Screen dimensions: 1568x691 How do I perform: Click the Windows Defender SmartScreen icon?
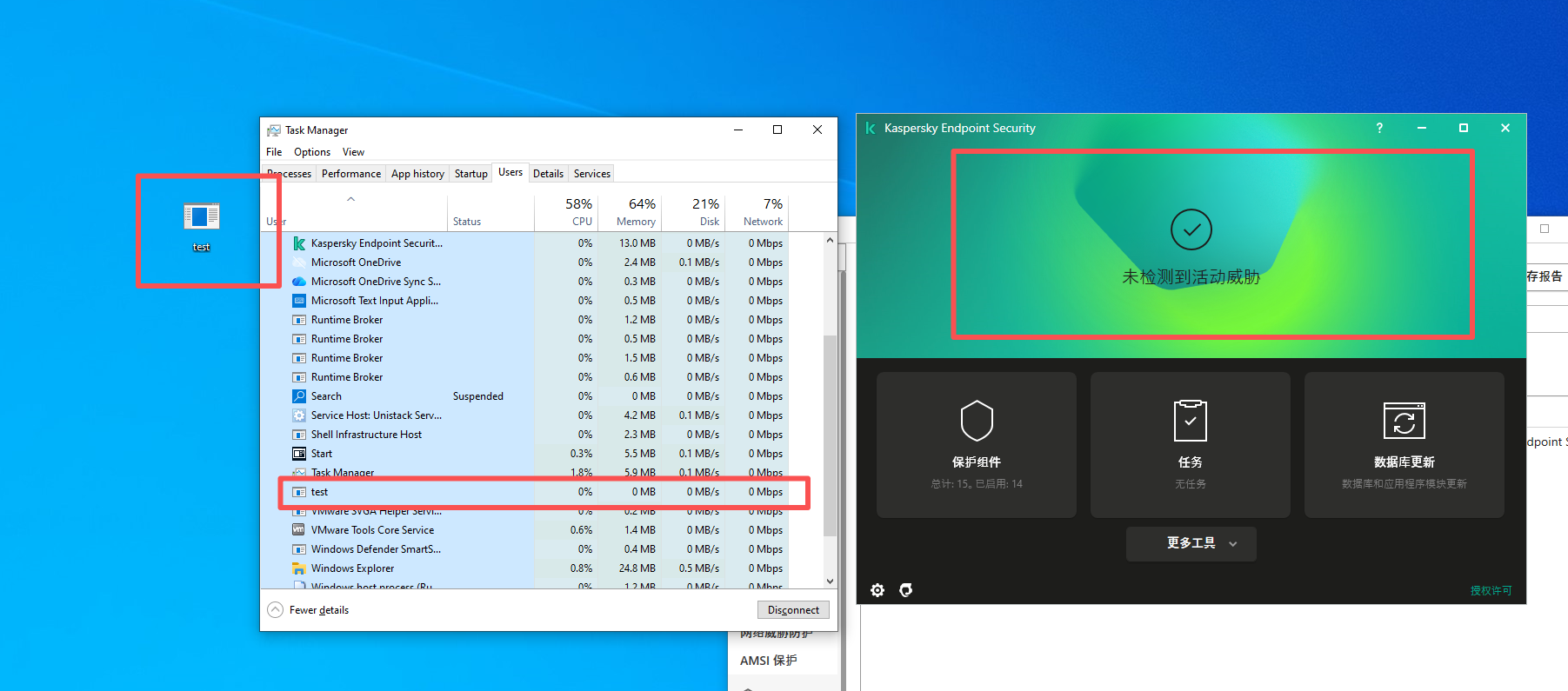299,549
